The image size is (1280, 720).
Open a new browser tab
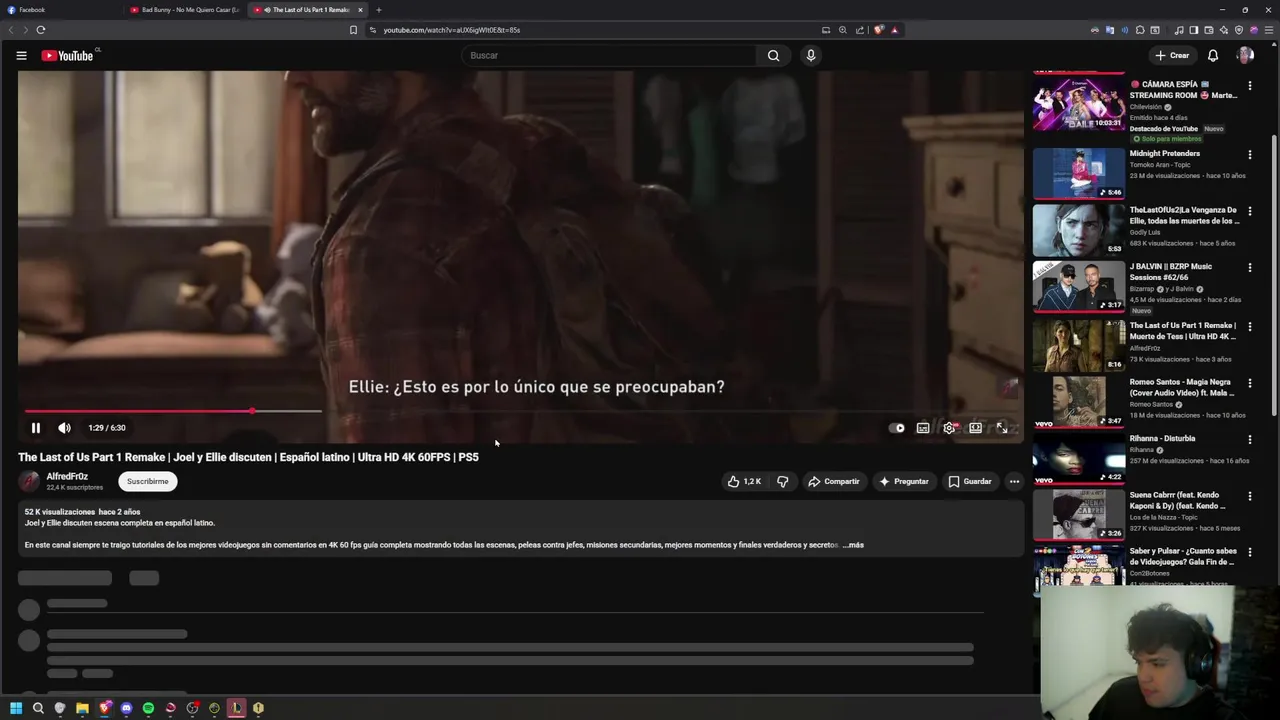coord(379,10)
